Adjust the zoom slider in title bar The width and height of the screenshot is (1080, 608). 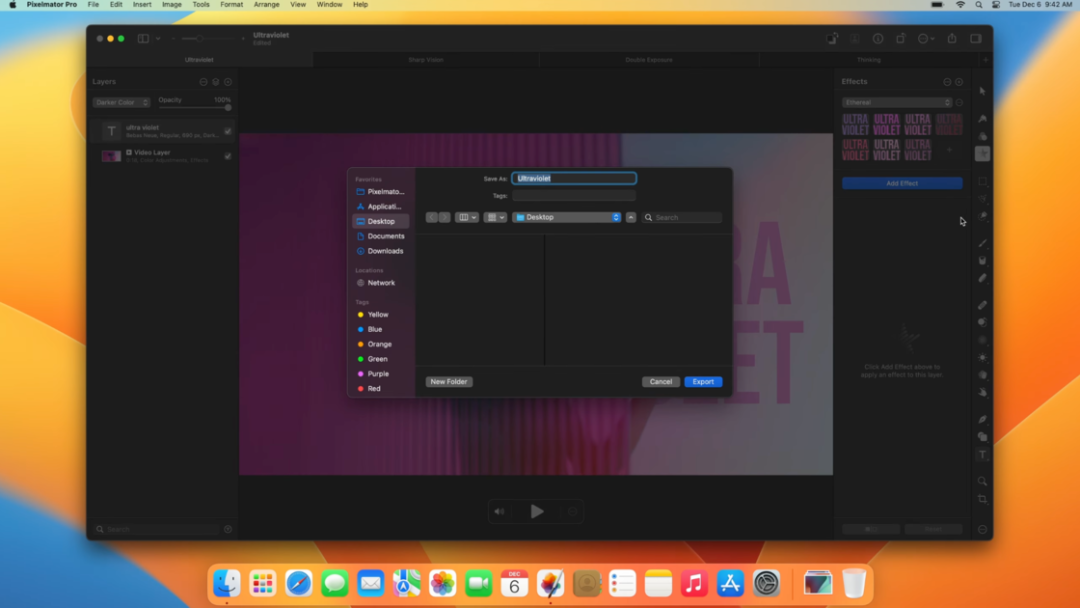pos(209,39)
